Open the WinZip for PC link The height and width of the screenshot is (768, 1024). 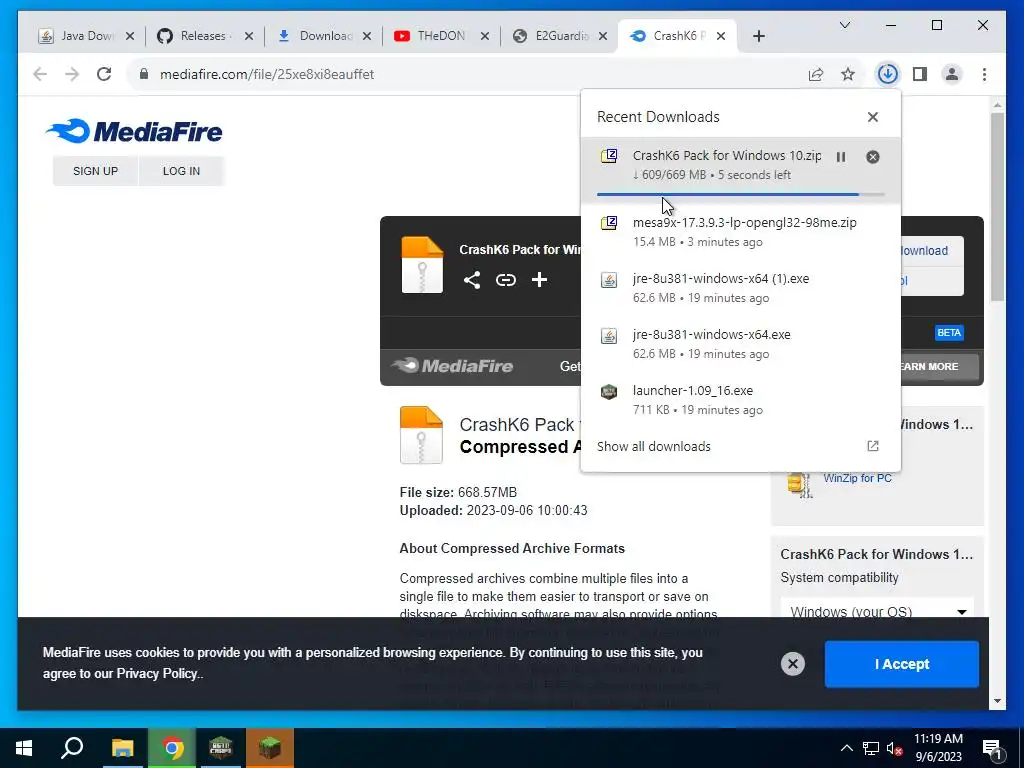(857, 478)
